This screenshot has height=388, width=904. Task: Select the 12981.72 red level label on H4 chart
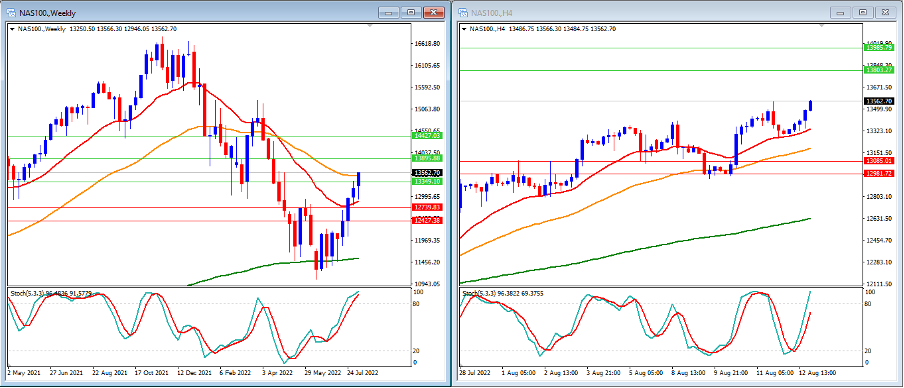(x=879, y=174)
